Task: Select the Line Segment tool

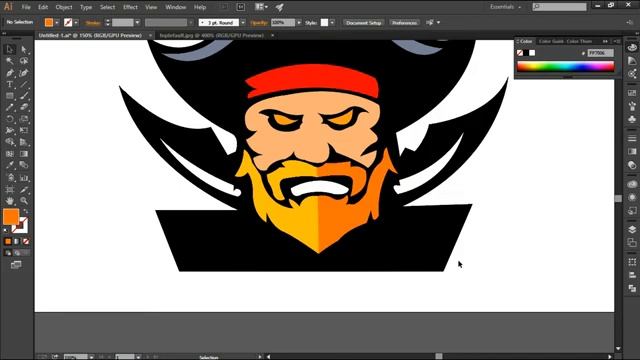Action: pyautogui.click(x=24, y=84)
